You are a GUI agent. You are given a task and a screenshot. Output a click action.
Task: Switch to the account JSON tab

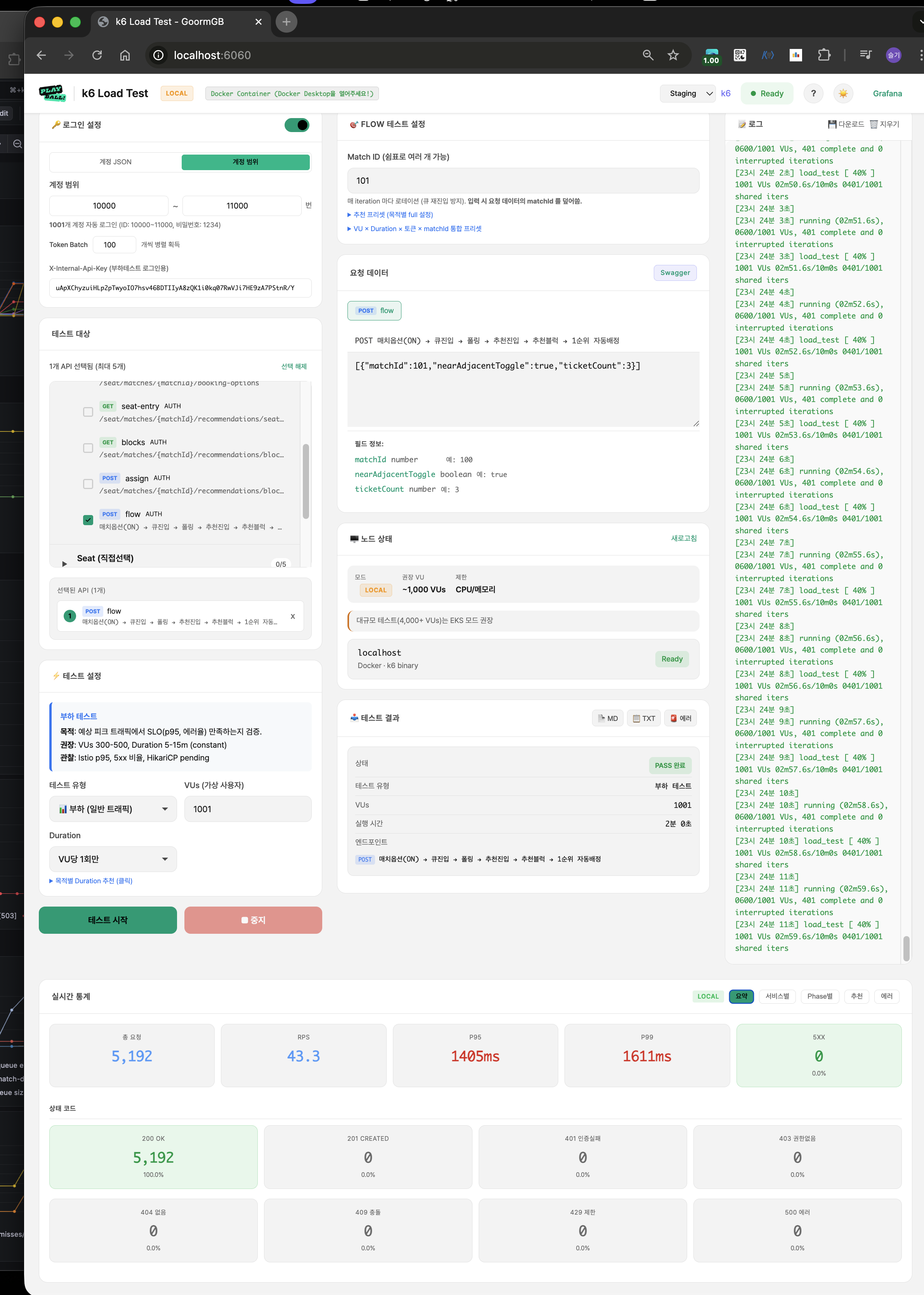tap(116, 162)
